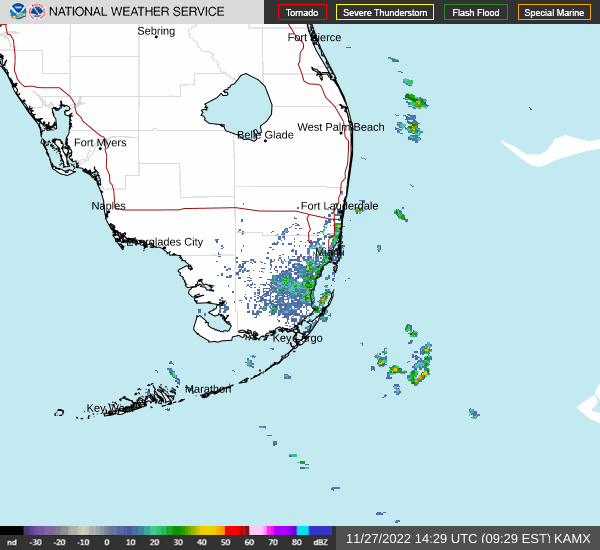The height and width of the screenshot is (550, 600).
Task: Click the orange Special Marine legend box
Action: click(x=554, y=13)
